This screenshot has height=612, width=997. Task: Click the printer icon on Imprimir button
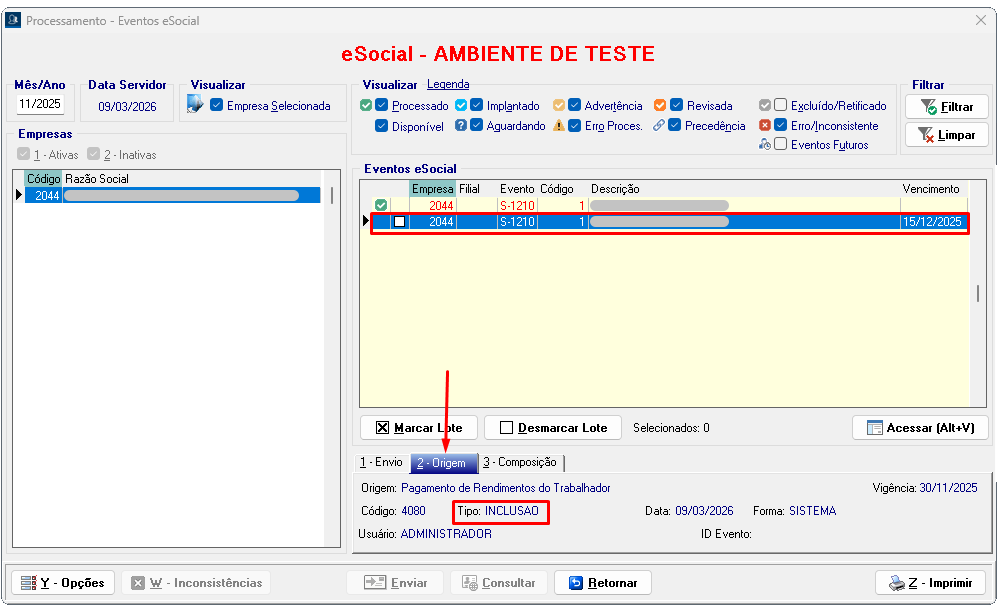(x=896, y=583)
